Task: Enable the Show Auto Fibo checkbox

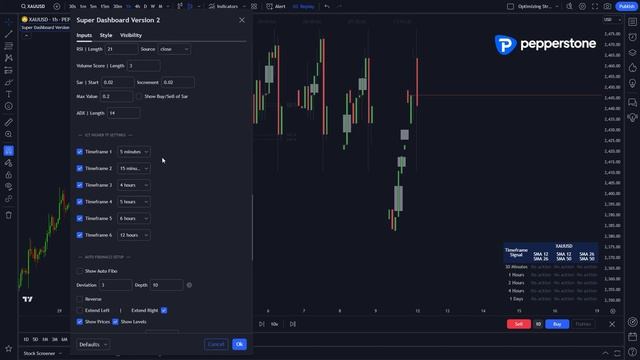Action: [x=80, y=271]
